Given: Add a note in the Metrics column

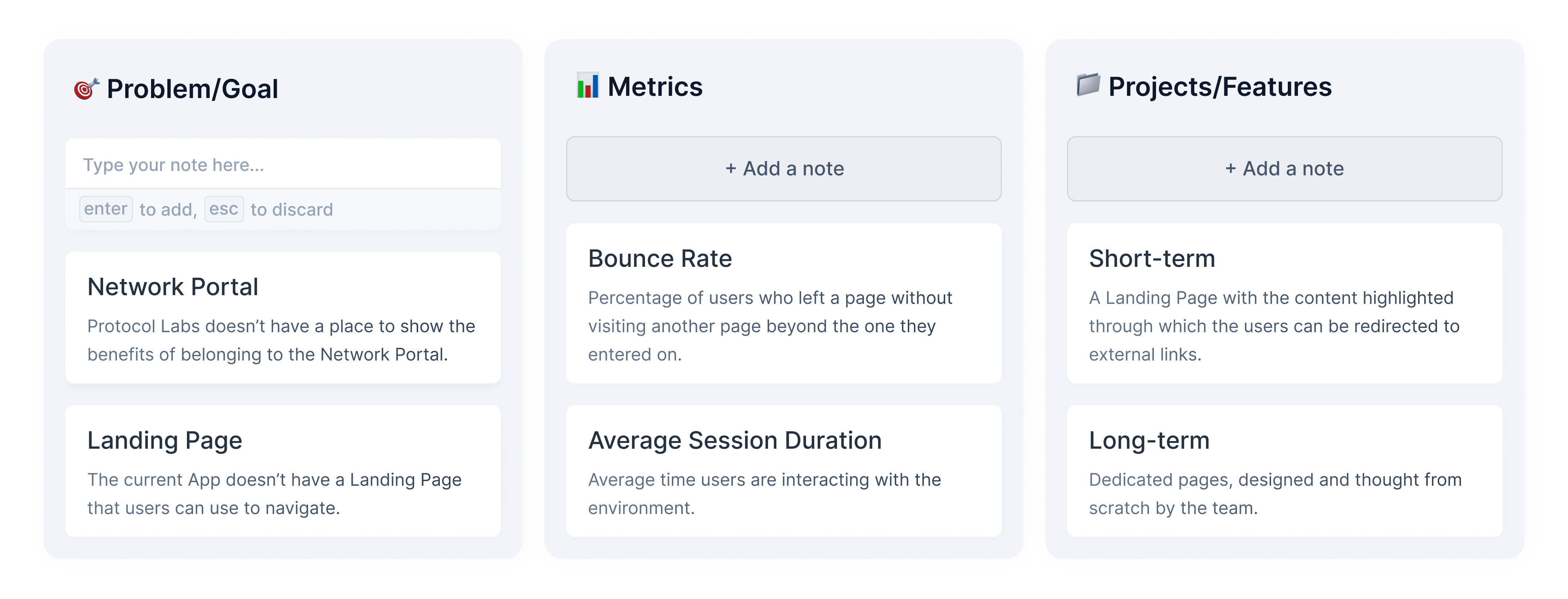Looking at the screenshot, I should click(x=783, y=168).
